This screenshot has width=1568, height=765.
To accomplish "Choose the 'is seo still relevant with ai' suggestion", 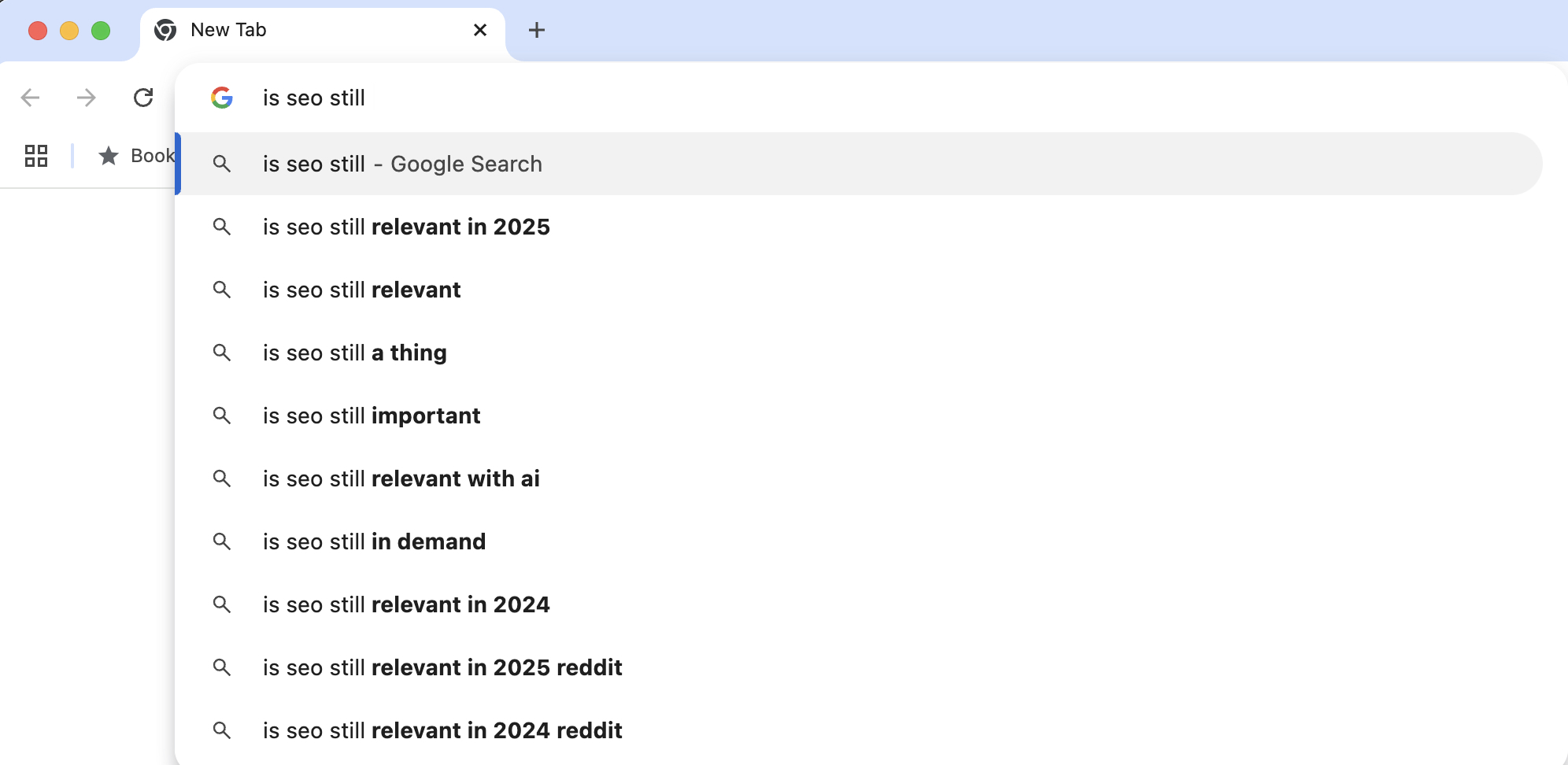I will 401,479.
